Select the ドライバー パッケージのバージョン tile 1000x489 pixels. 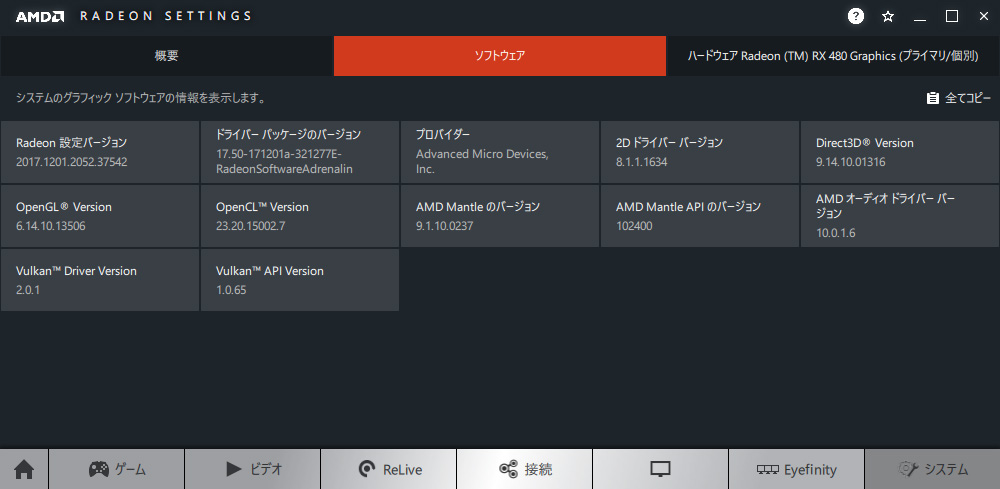tap(300, 152)
